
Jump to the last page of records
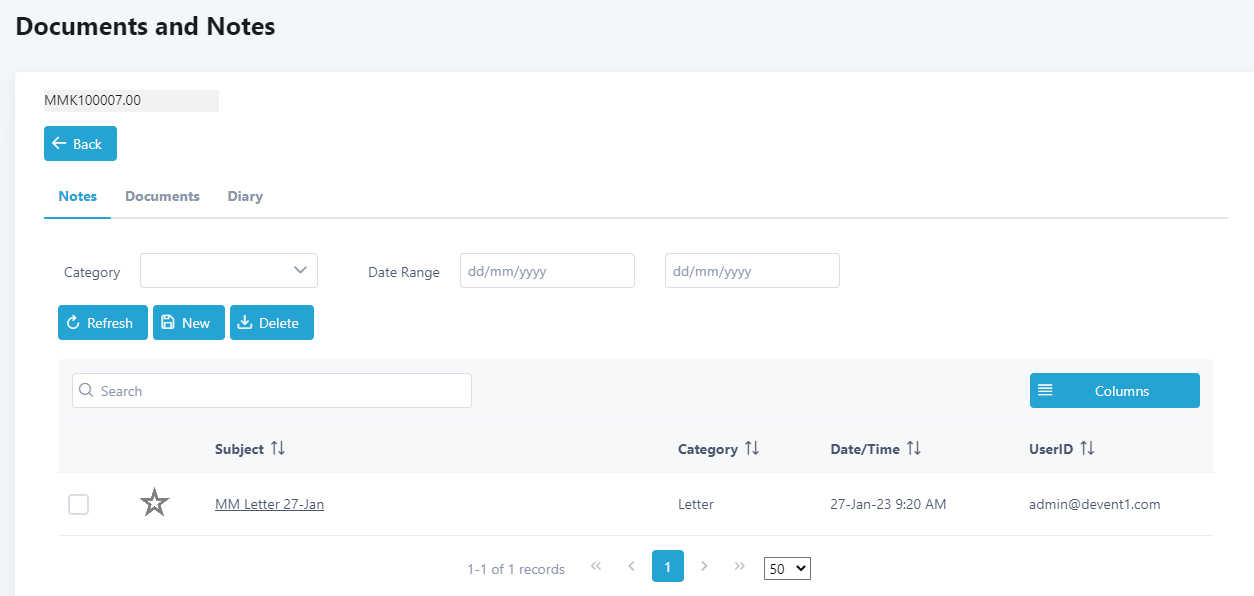pyautogui.click(x=740, y=566)
